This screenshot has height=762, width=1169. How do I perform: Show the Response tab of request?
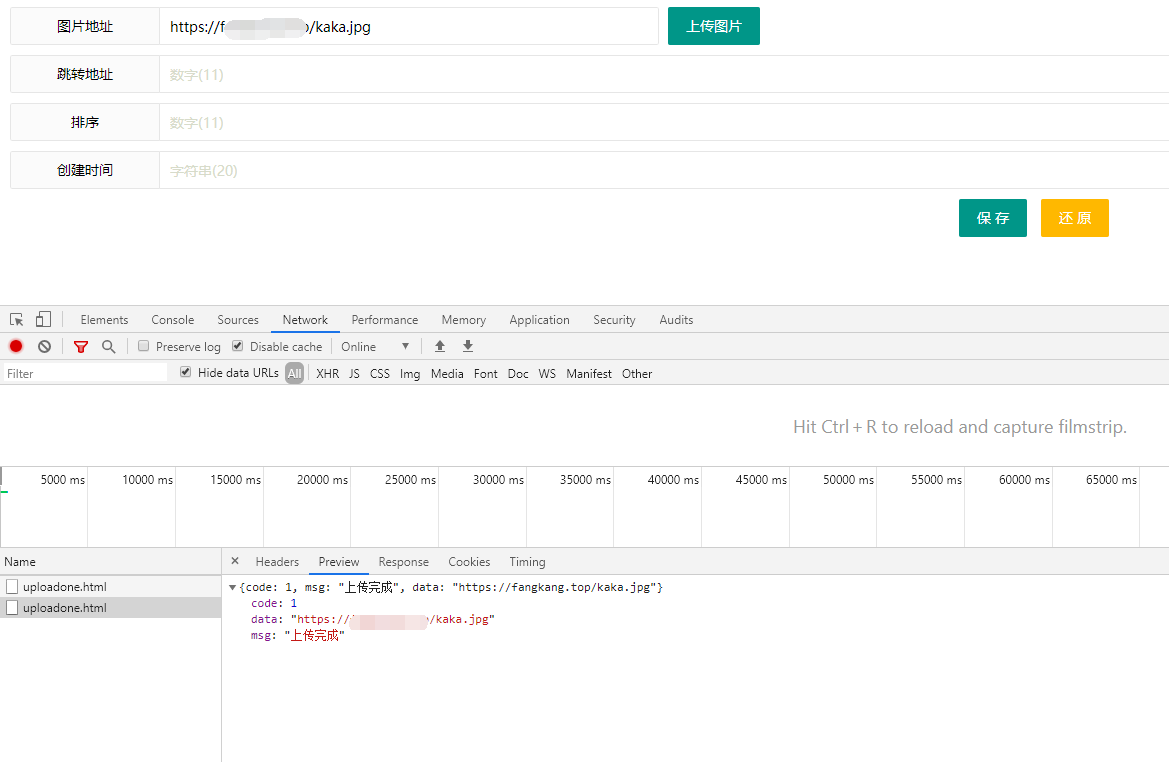[x=403, y=562]
